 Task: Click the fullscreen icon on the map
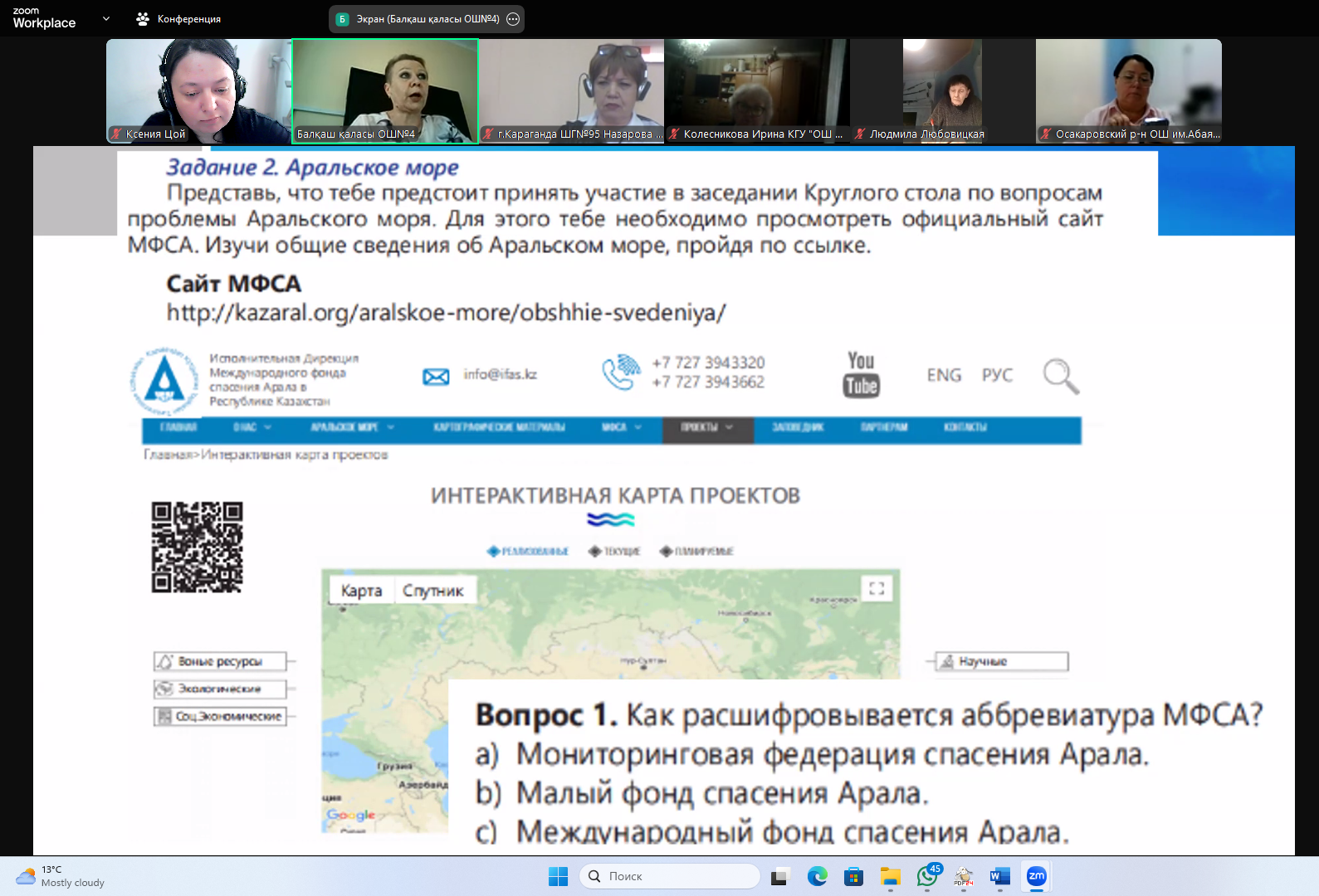(876, 588)
